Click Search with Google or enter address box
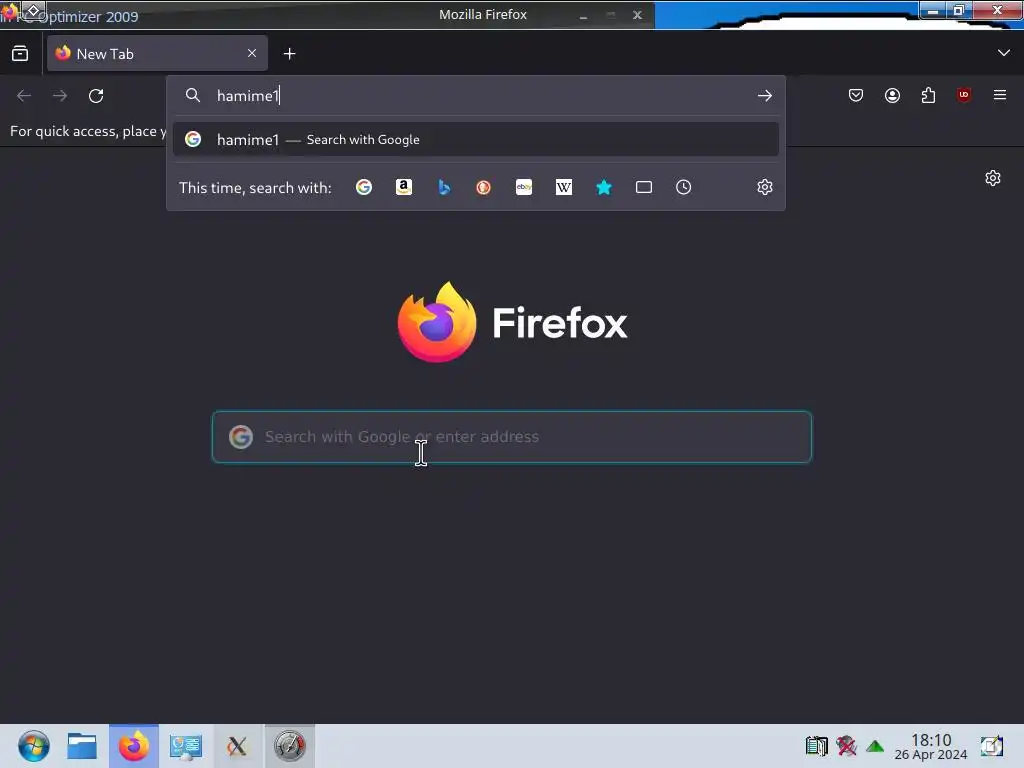The height and width of the screenshot is (768, 1024). coord(512,437)
